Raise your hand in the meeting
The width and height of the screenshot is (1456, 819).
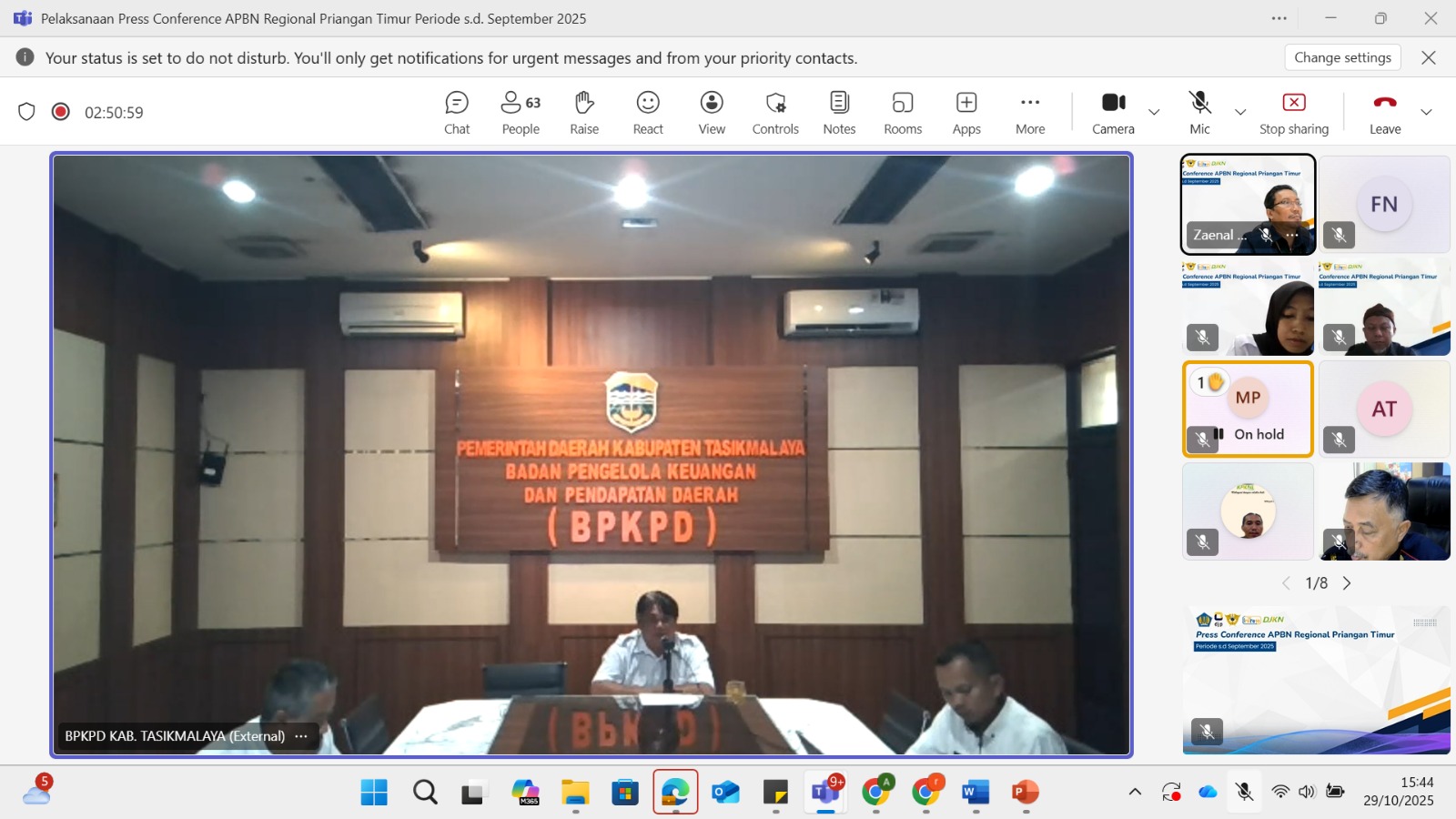click(584, 113)
